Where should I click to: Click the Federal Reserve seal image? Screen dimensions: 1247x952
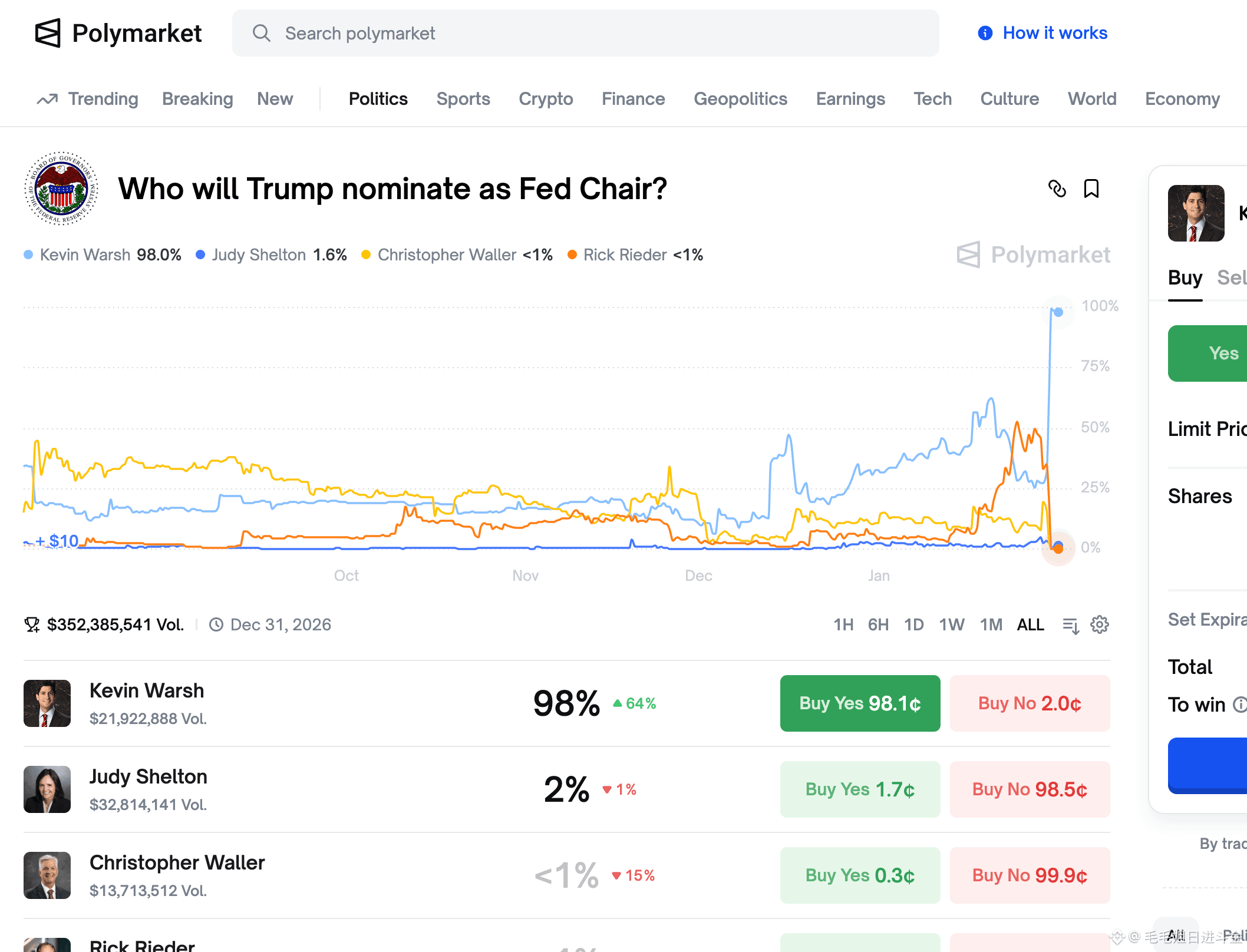pyautogui.click(x=61, y=189)
